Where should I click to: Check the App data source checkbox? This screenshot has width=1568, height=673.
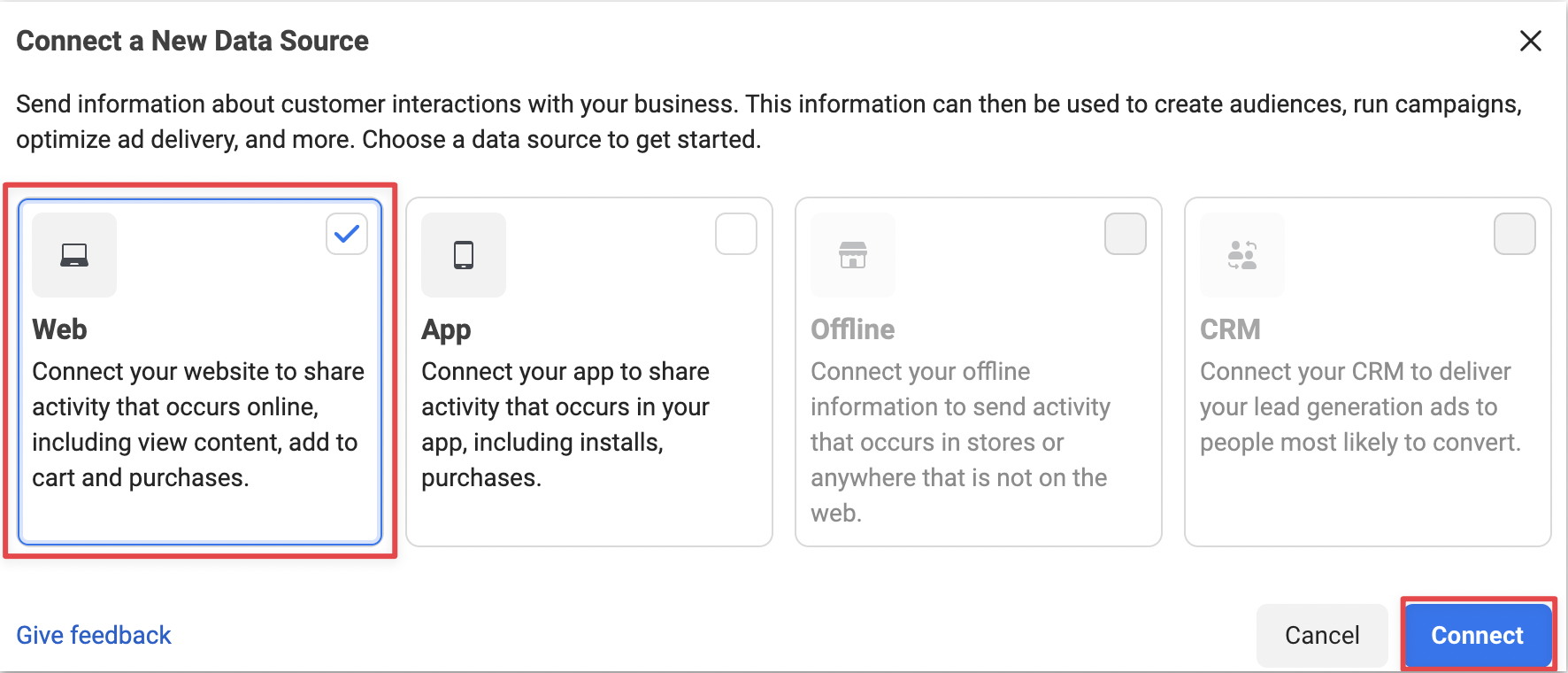coord(736,234)
